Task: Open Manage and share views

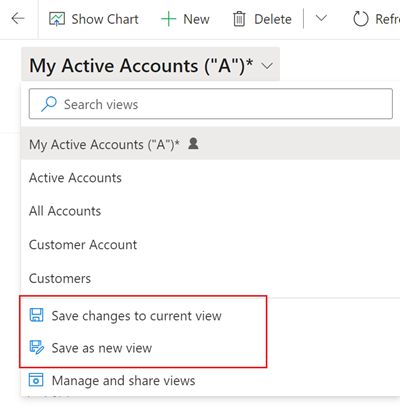Action: [x=123, y=380]
